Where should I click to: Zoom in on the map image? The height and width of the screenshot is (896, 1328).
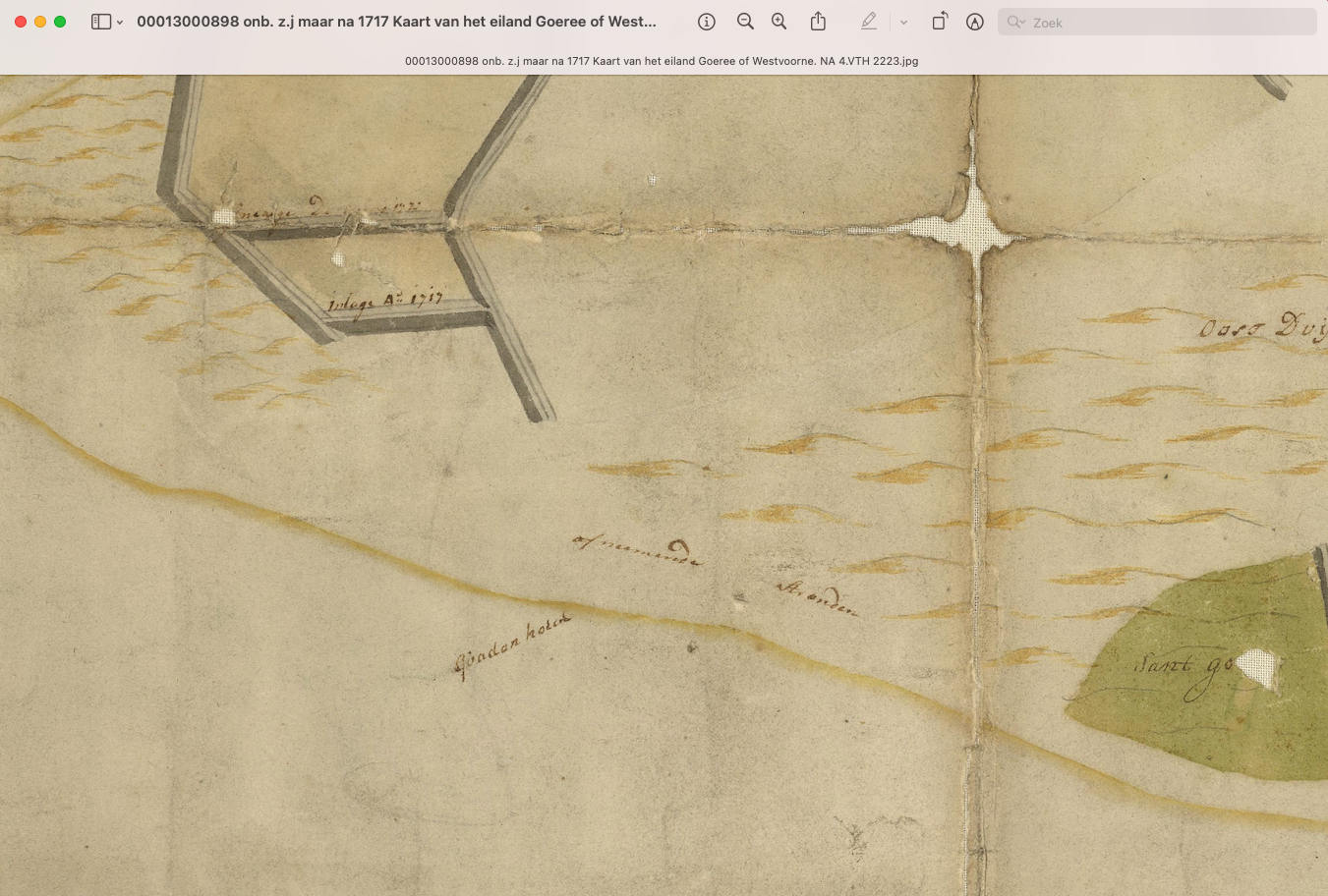(779, 22)
